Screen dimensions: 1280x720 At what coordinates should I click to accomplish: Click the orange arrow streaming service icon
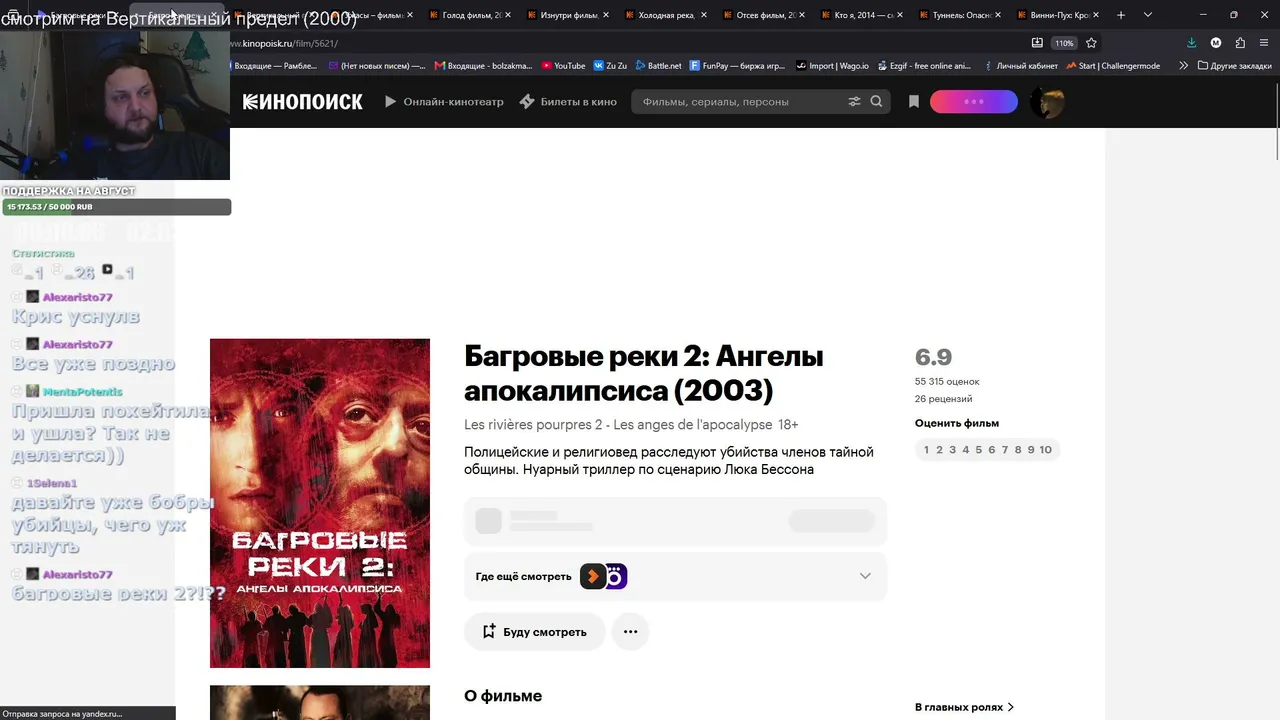(593, 576)
